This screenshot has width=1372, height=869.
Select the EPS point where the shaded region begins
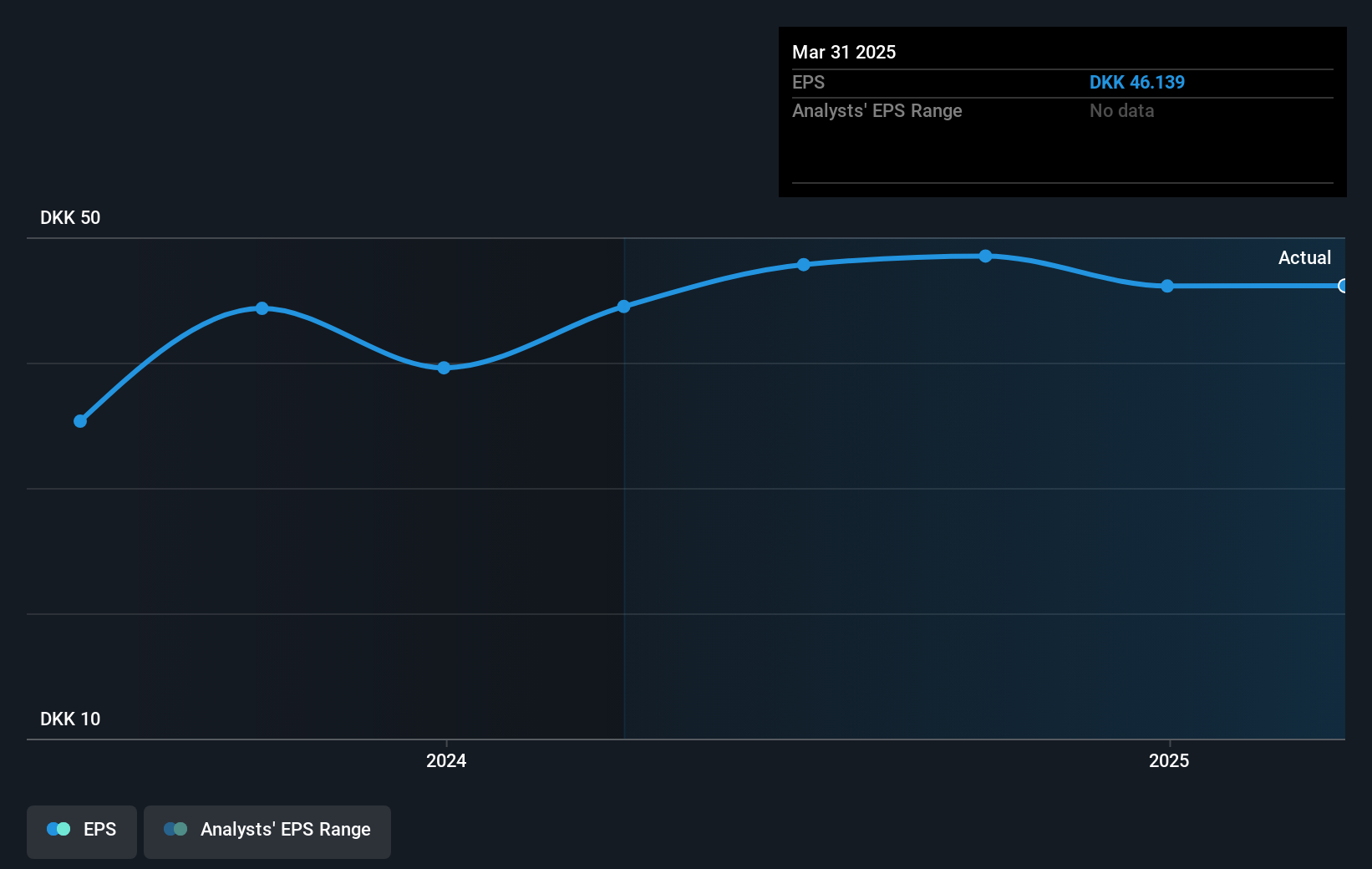click(623, 307)
